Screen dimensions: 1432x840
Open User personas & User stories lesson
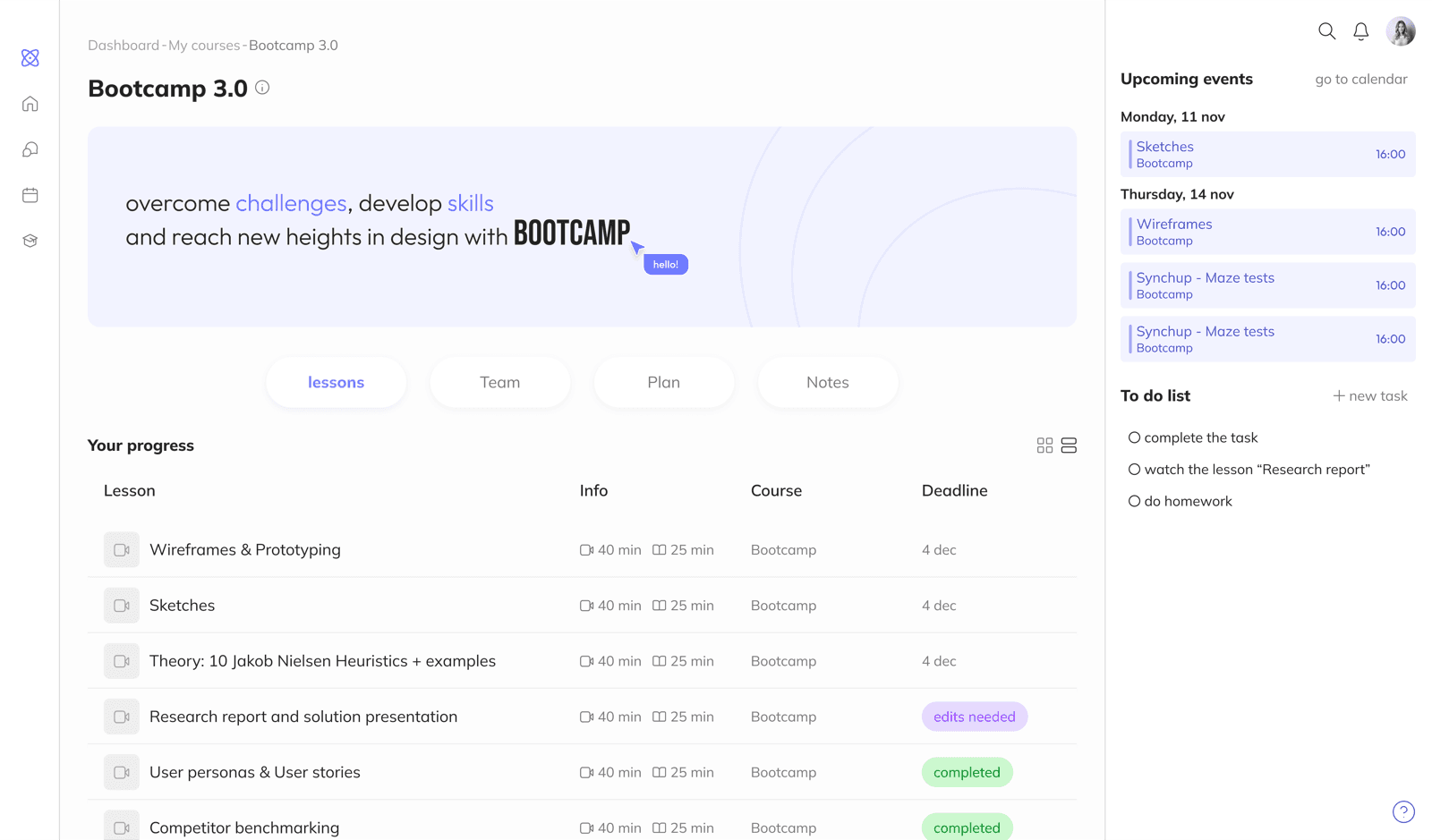point(255,772)
